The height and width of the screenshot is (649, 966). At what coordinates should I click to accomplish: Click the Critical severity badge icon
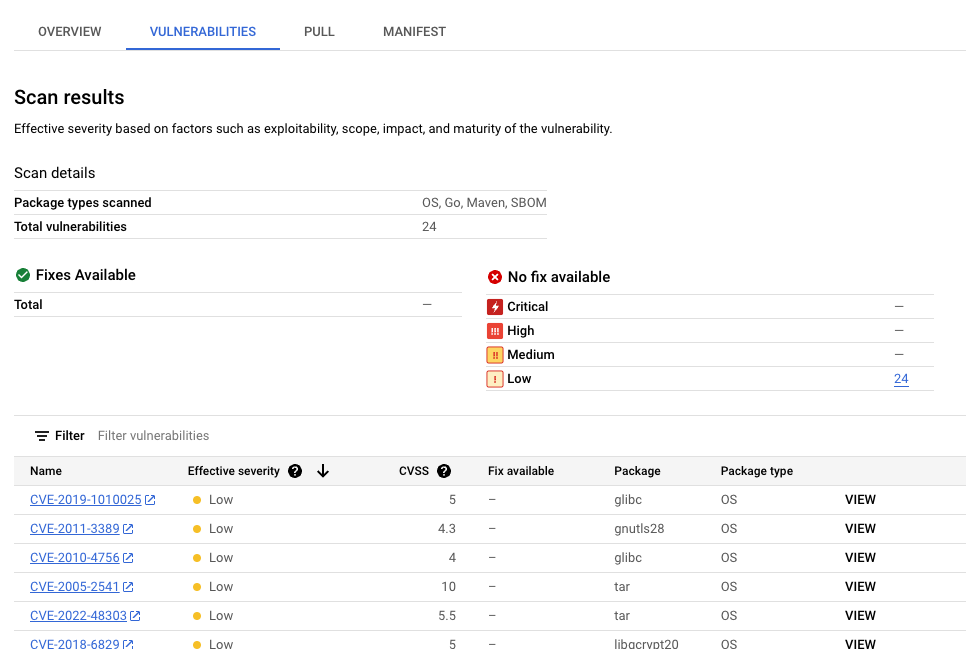(x=495, y=306)
